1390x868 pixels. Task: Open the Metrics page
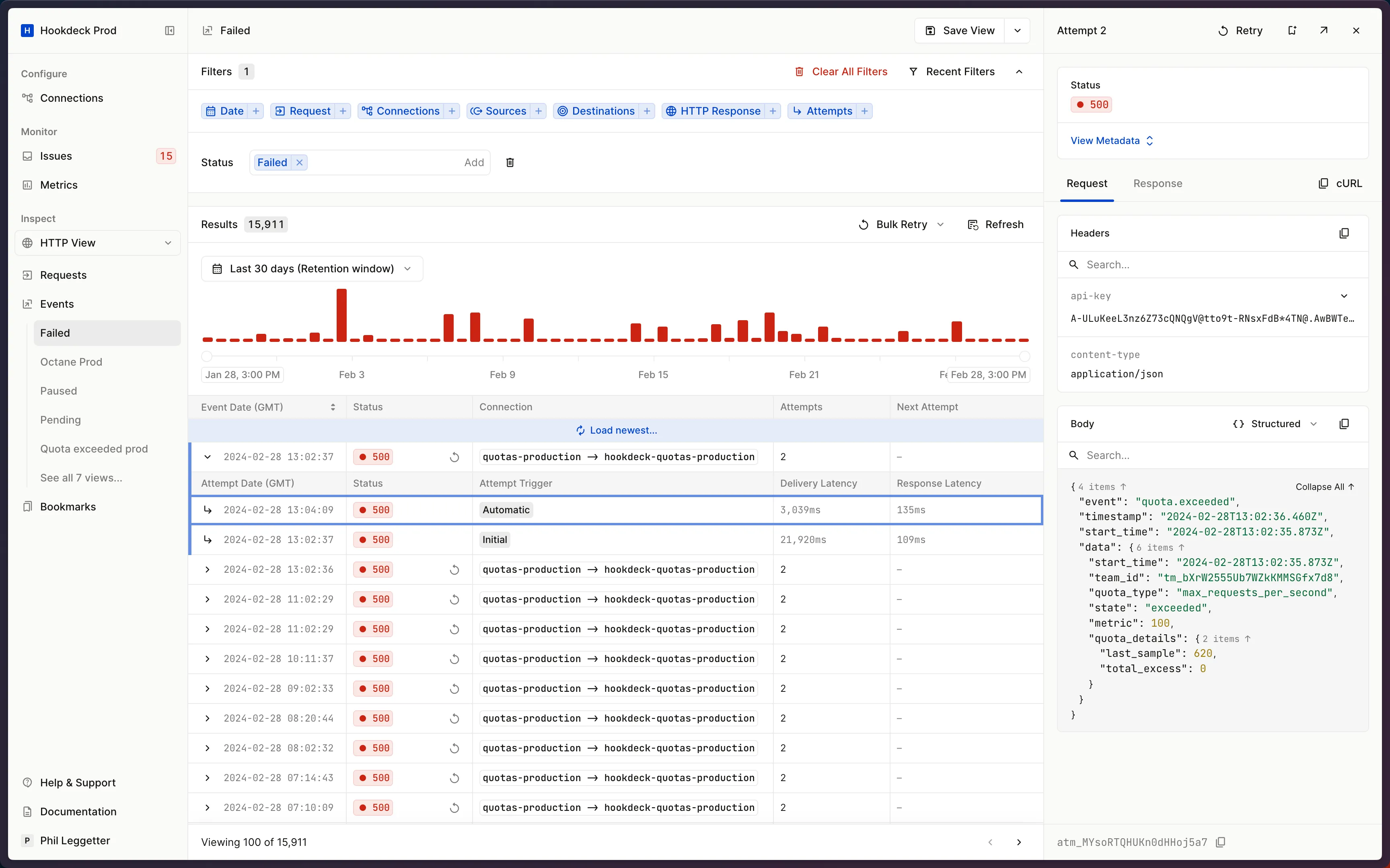59,185
